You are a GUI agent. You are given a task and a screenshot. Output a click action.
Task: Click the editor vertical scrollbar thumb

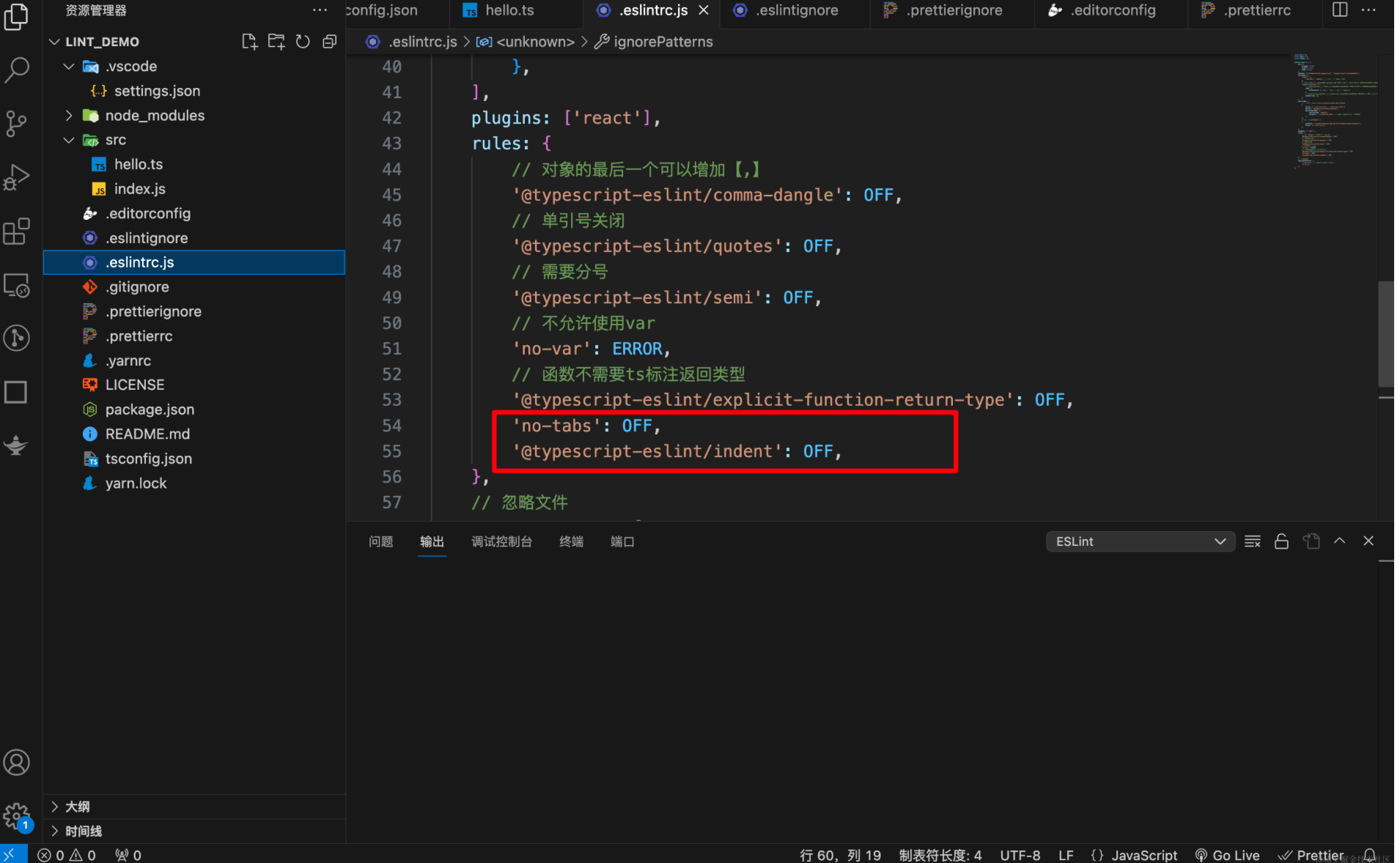(1385, 333)
